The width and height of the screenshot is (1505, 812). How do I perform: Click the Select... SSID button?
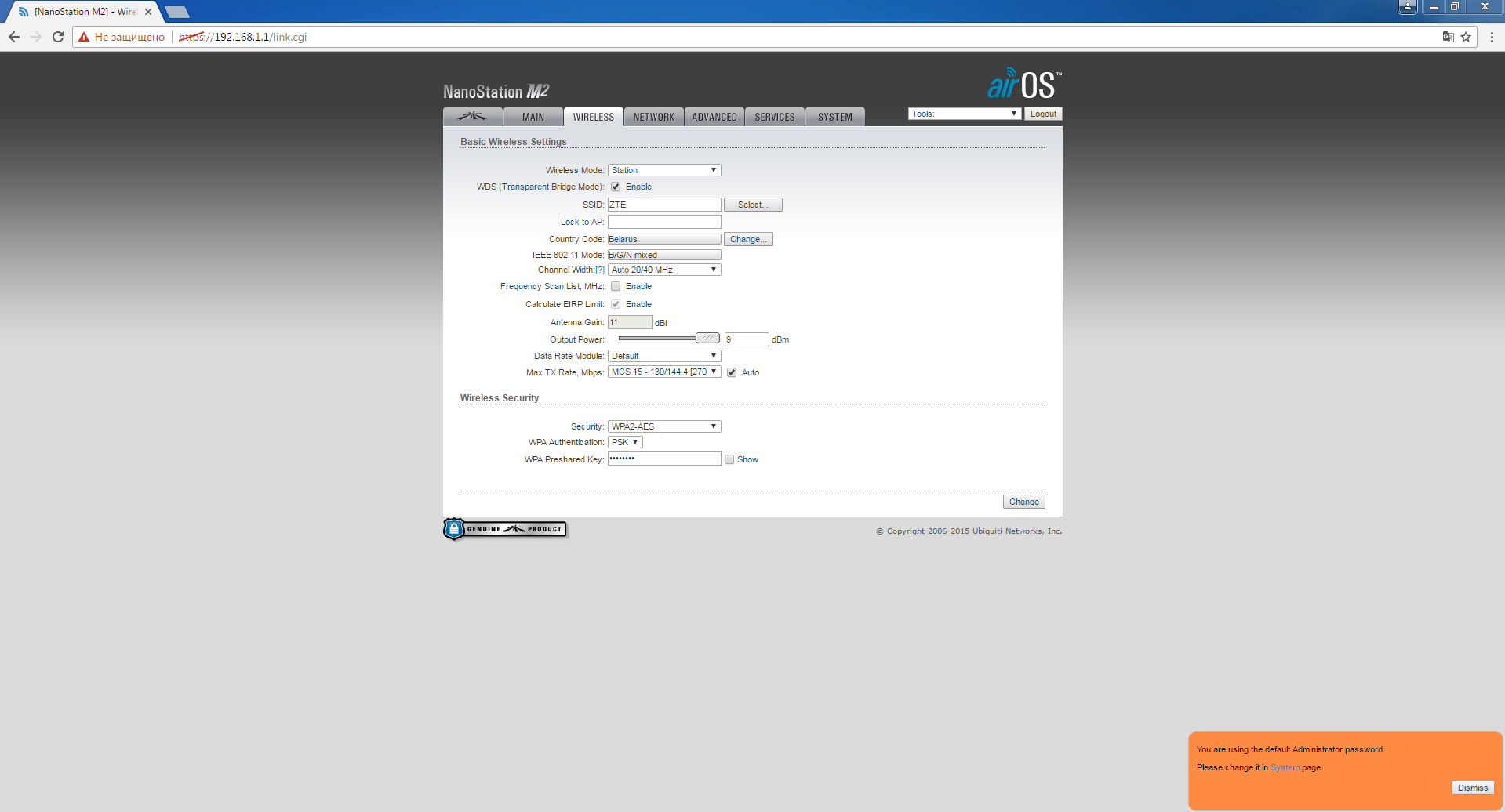coord(753,205)
